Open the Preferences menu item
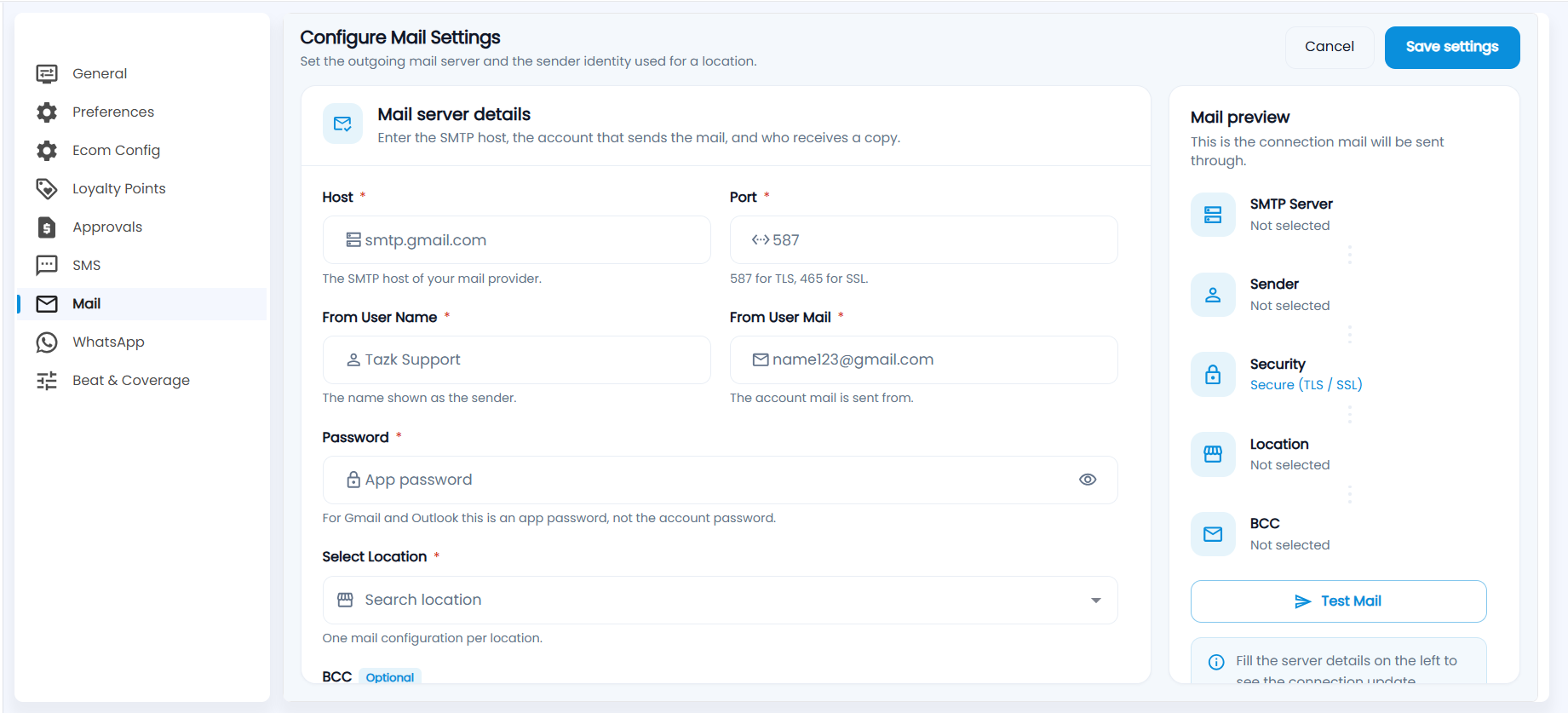The image size is (1568, 713). (141, 112)
